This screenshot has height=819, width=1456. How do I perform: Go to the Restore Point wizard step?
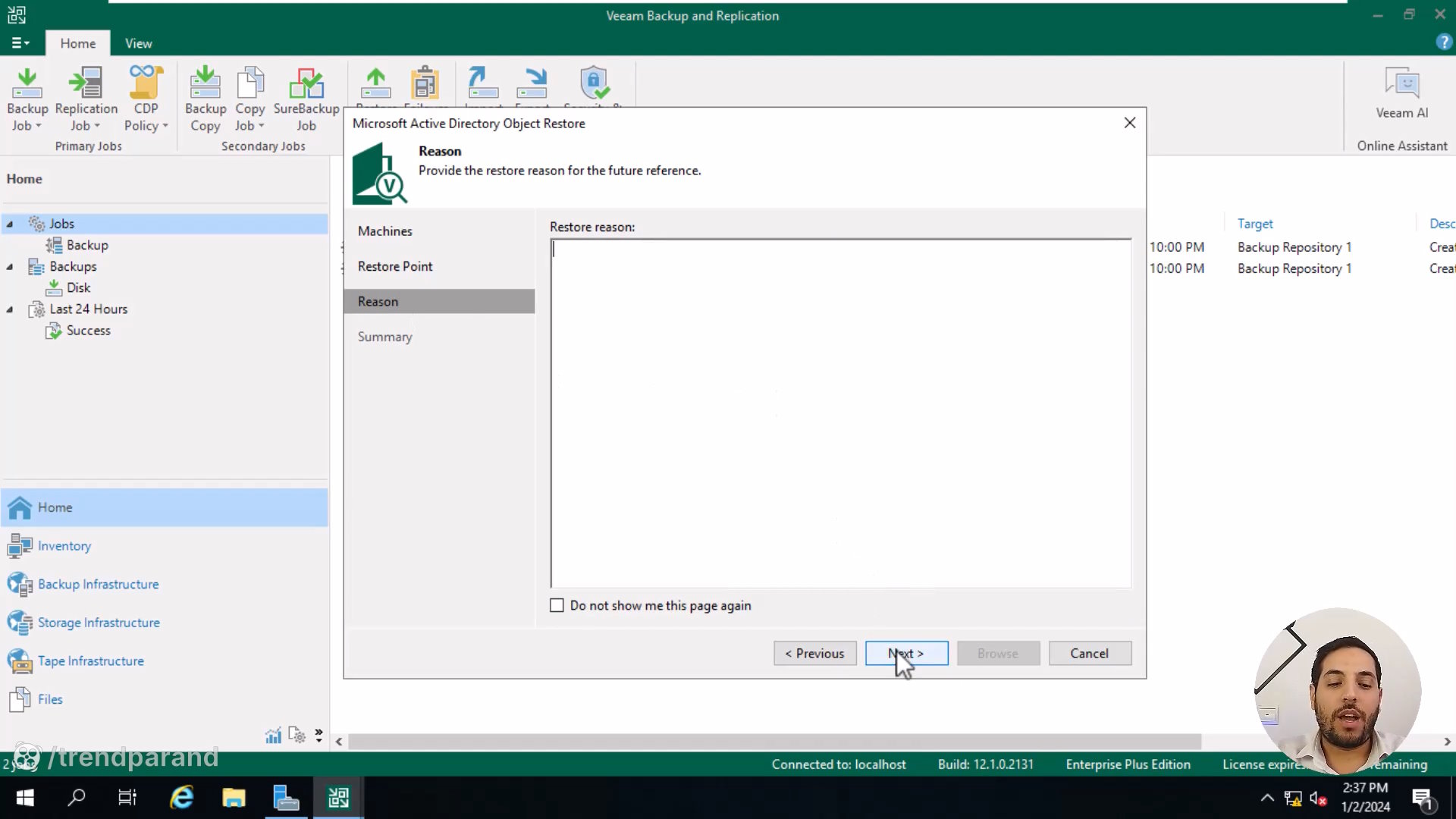coord(395,266)
